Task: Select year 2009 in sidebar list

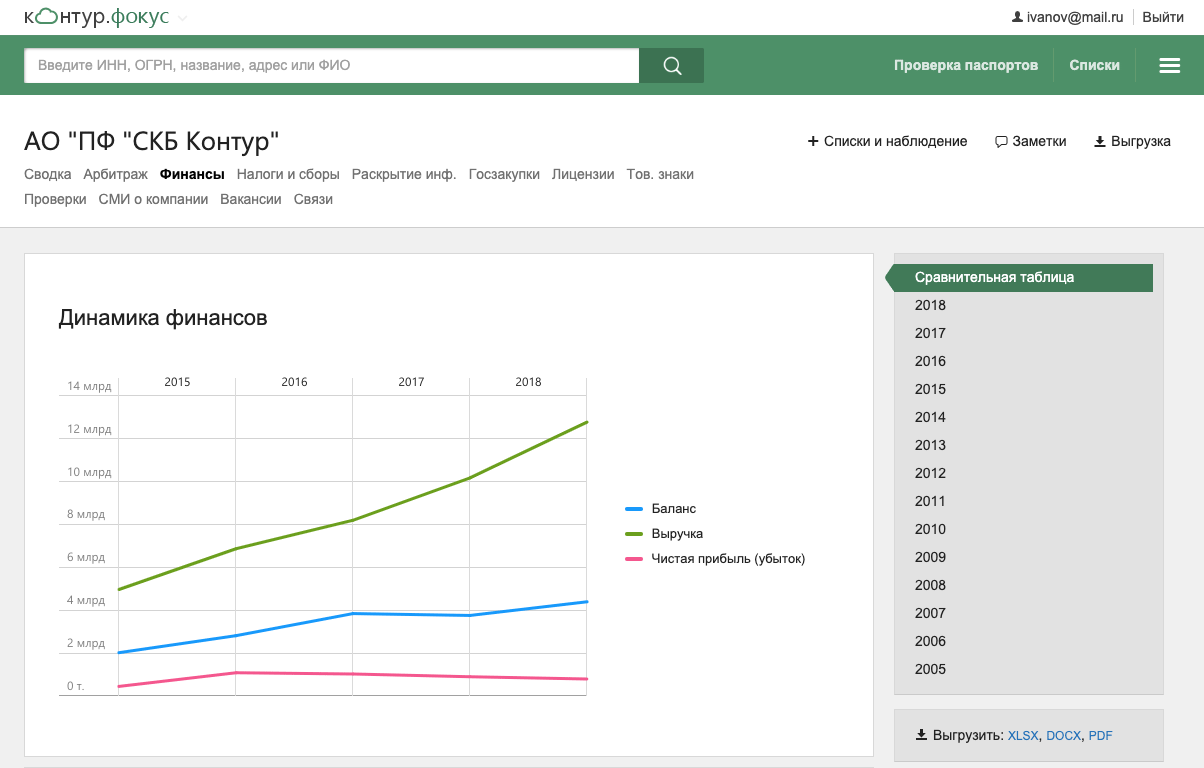Action: tap(930, 557)
